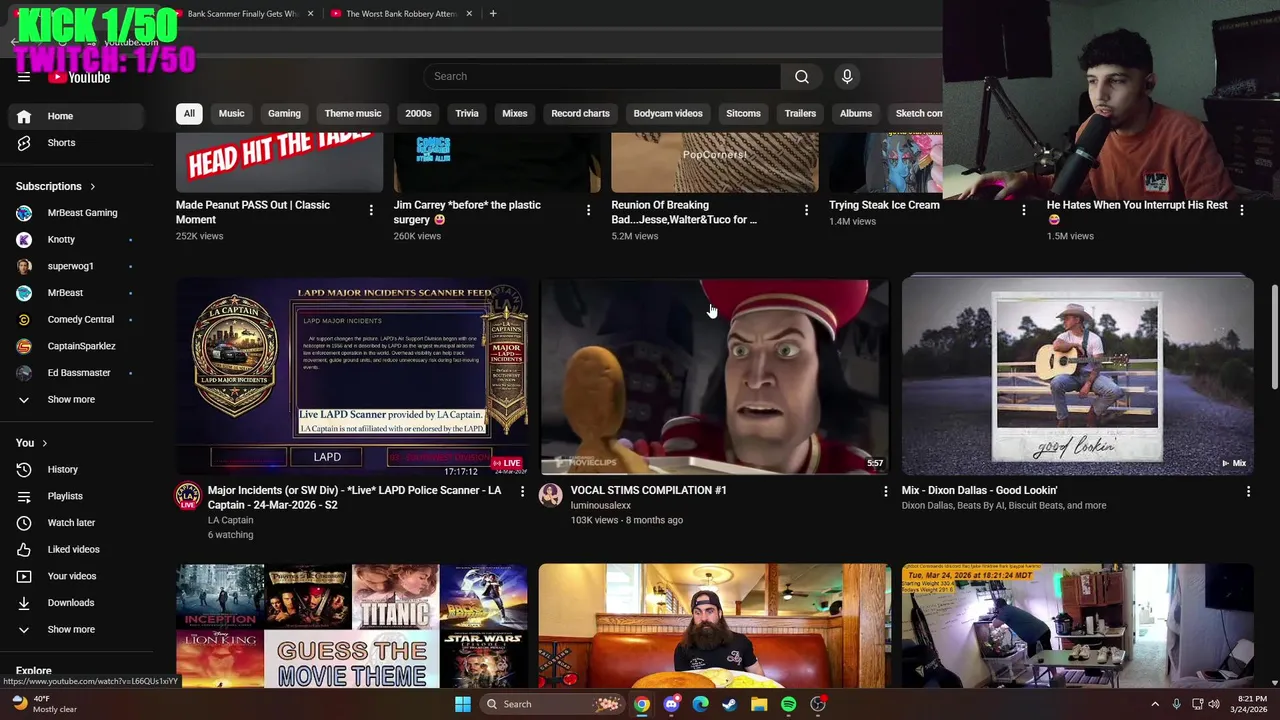The image size is (1280, 720).
Task: Open Shorts from the sidebar
Action: pos(76,143)
